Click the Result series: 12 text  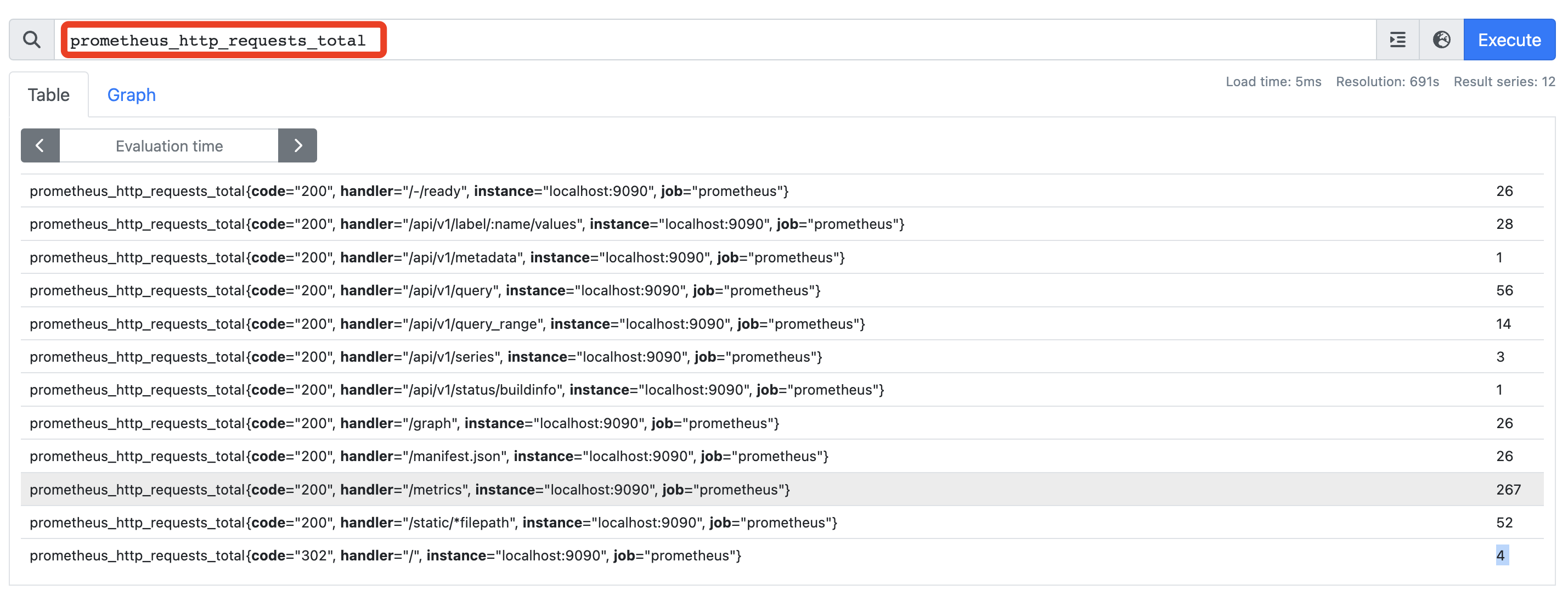(1504, 82)
